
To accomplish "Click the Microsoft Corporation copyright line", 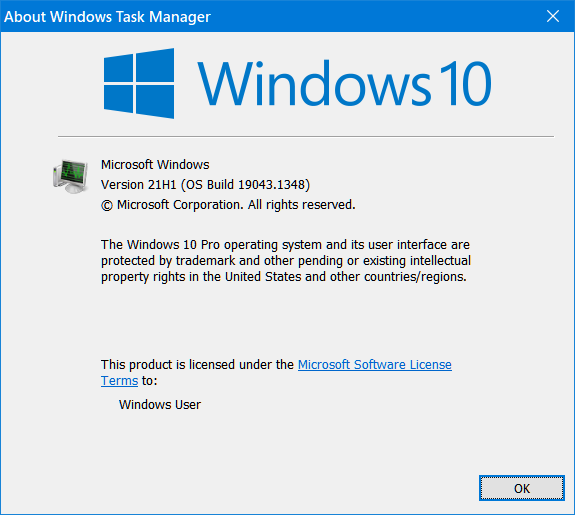I will pos(228,205).
